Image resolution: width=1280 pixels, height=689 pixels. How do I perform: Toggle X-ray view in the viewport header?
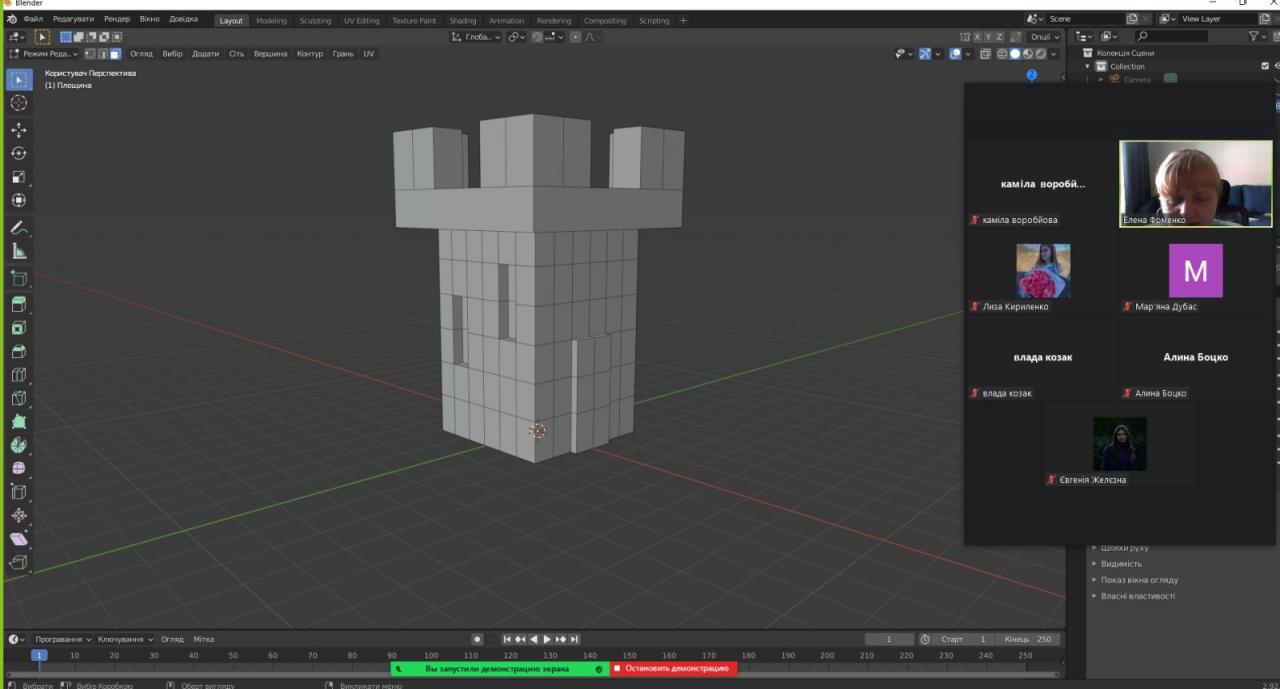[985, 54]
